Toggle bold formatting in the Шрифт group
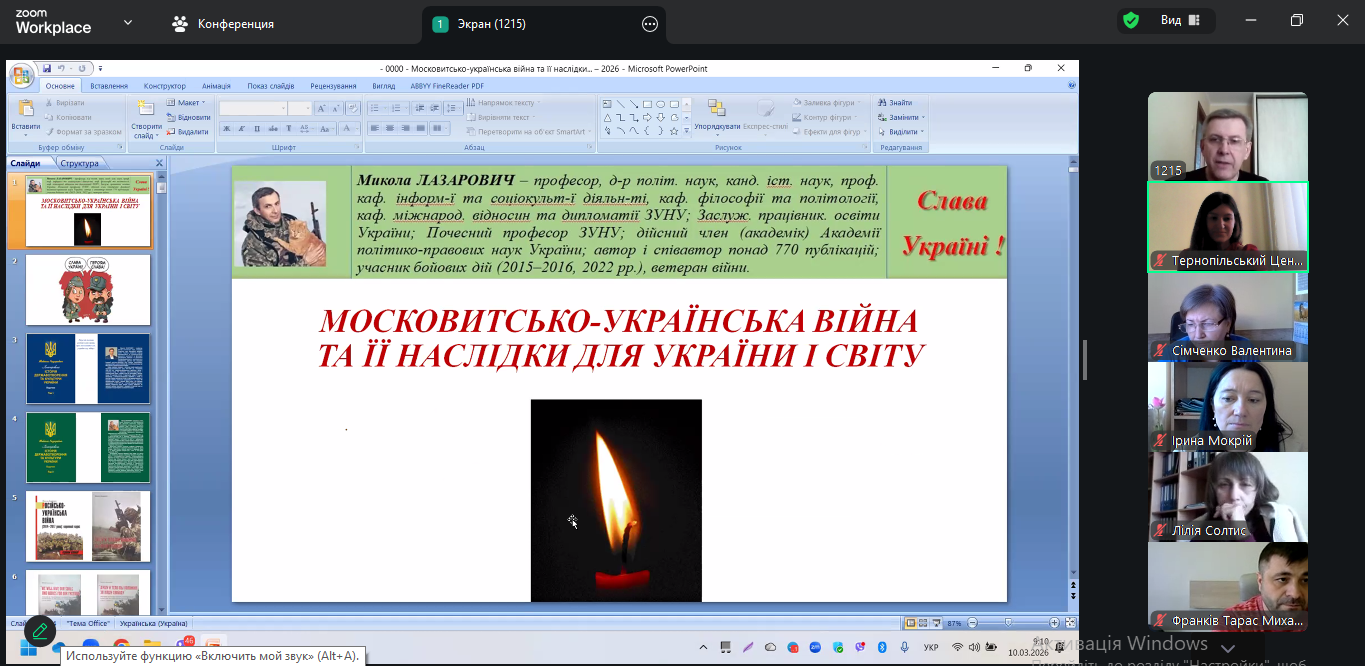 click(x=227, y=129)
